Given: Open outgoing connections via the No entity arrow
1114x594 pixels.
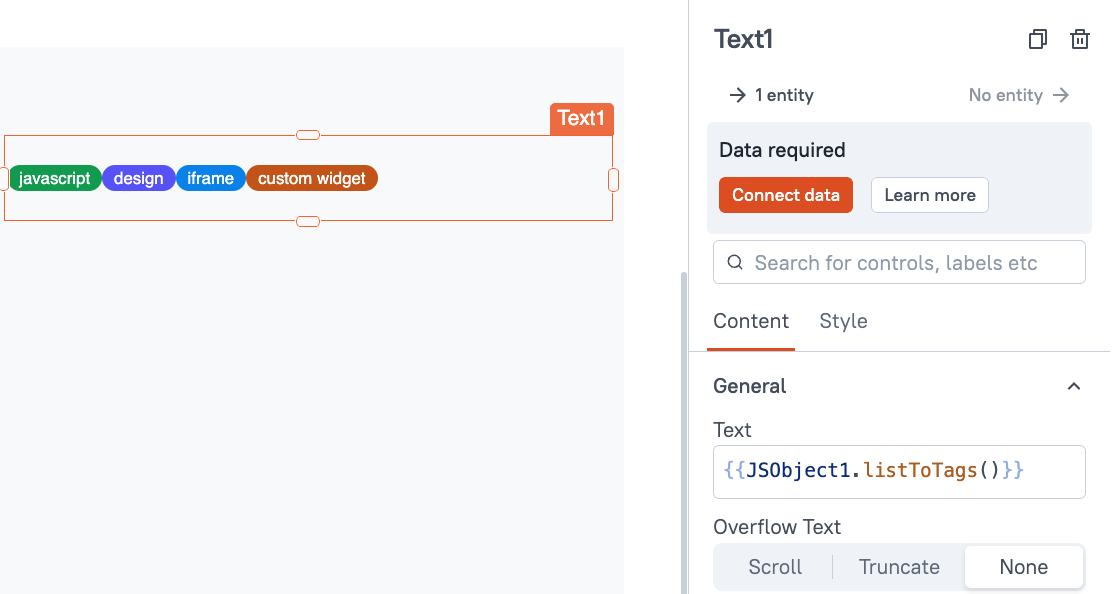Looking at the screenshot, I should click(1018, 95).
